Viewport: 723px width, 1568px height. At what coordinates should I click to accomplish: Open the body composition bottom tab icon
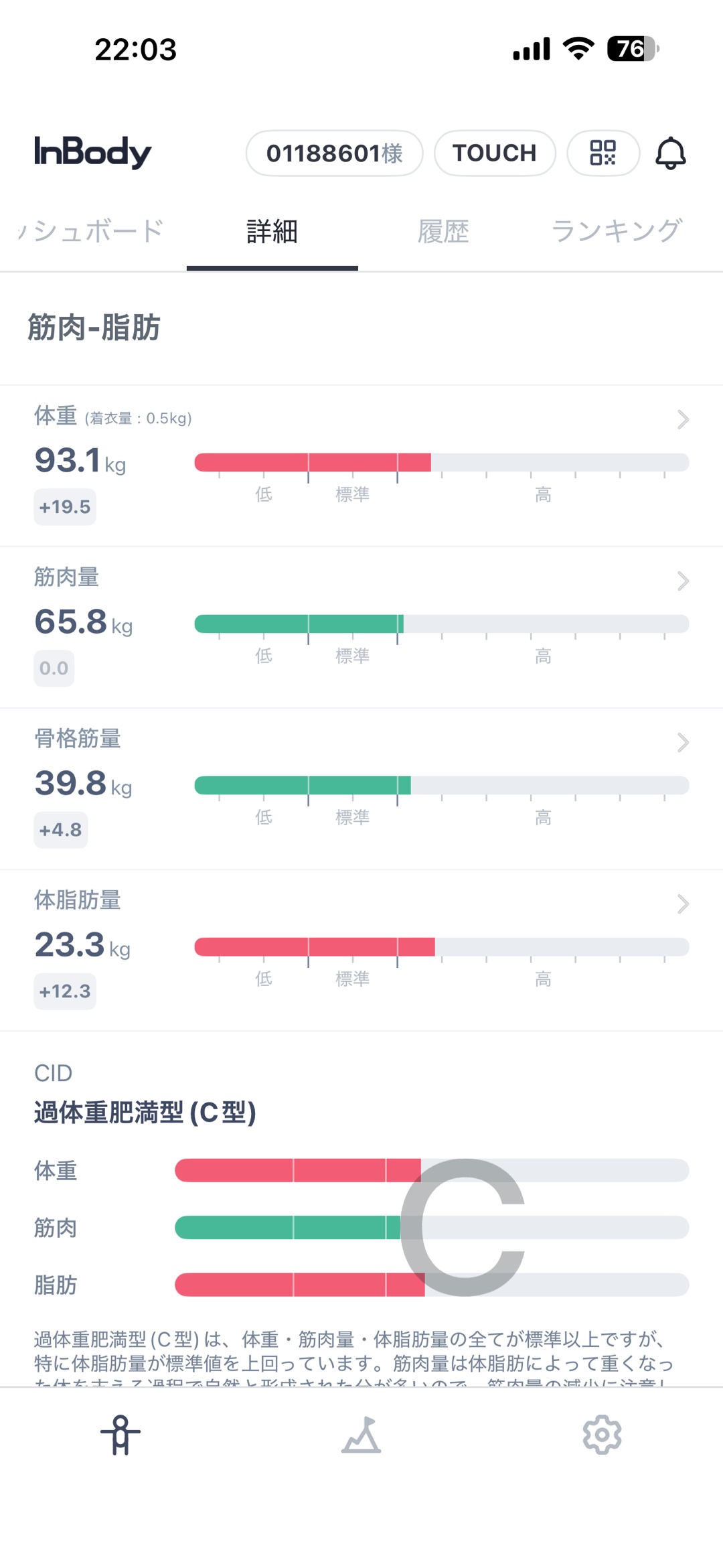120,1435
